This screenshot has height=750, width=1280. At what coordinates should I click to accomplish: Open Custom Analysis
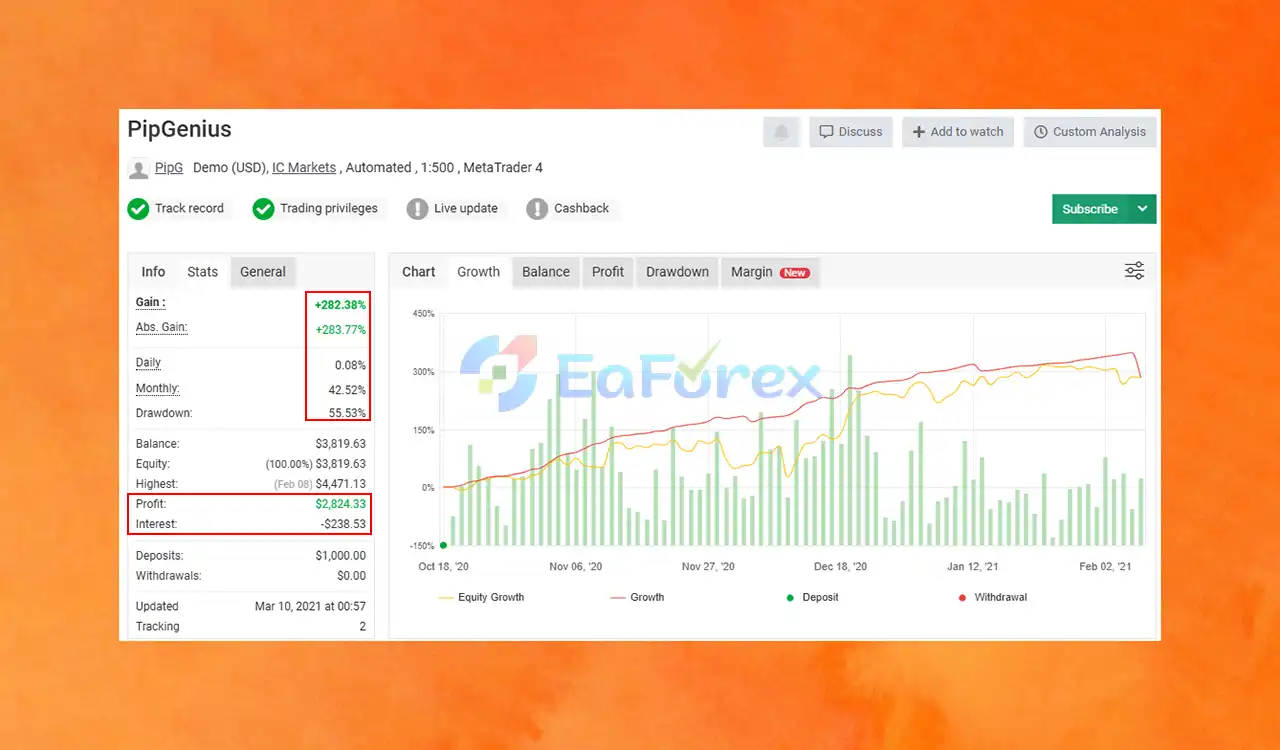coord(1090,132)
